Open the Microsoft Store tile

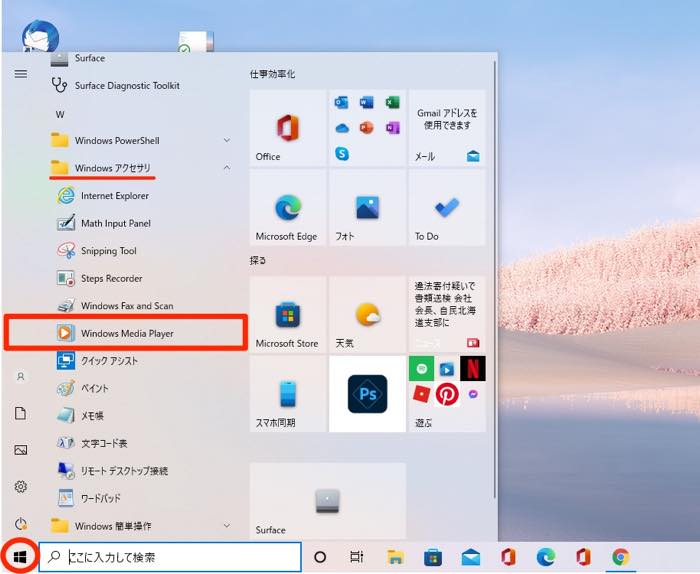pyautogui.click(x=288, y=314)
